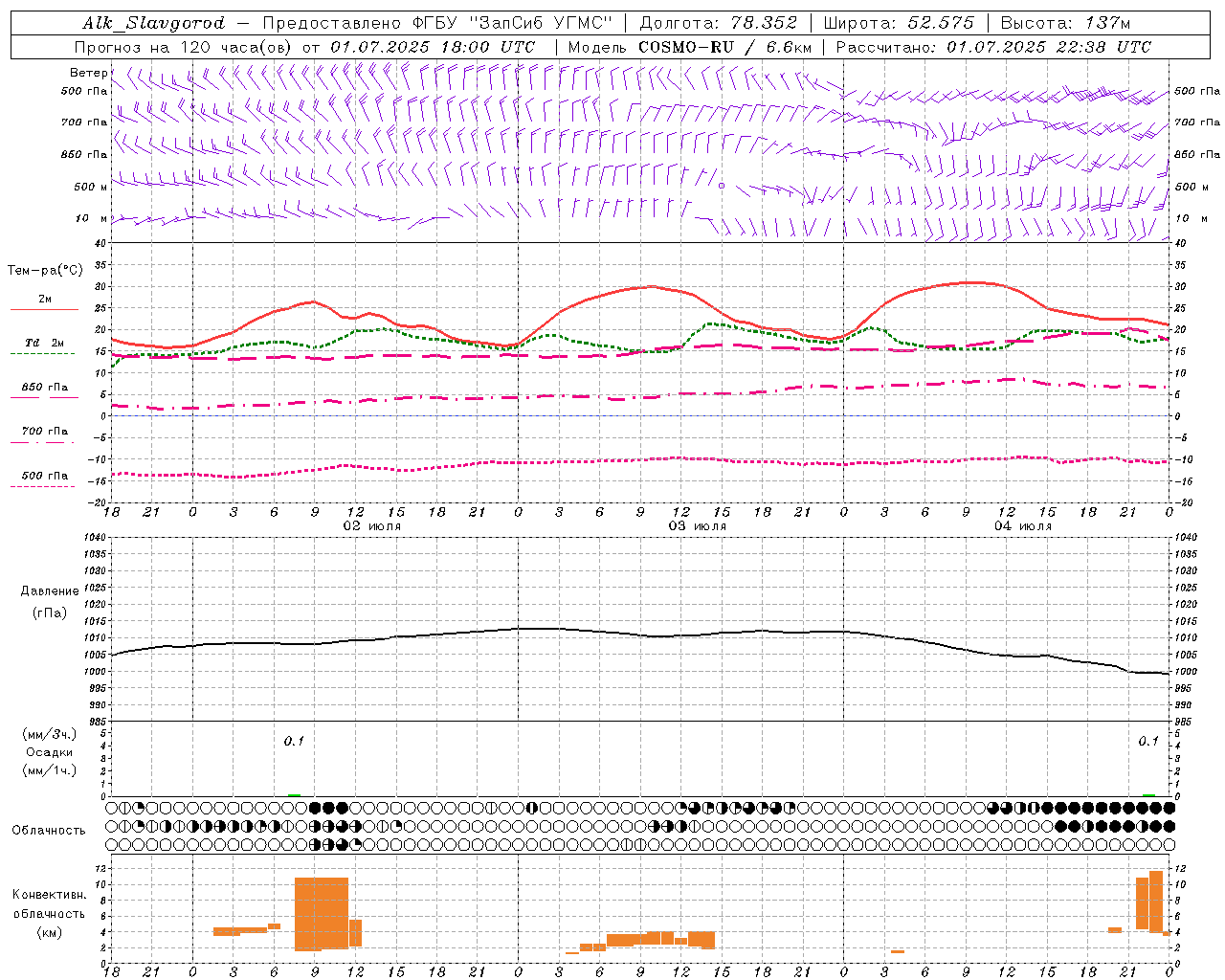Click the 'Прогноз на 120 часа(ов)' forecast header

[x=184, y=47]
